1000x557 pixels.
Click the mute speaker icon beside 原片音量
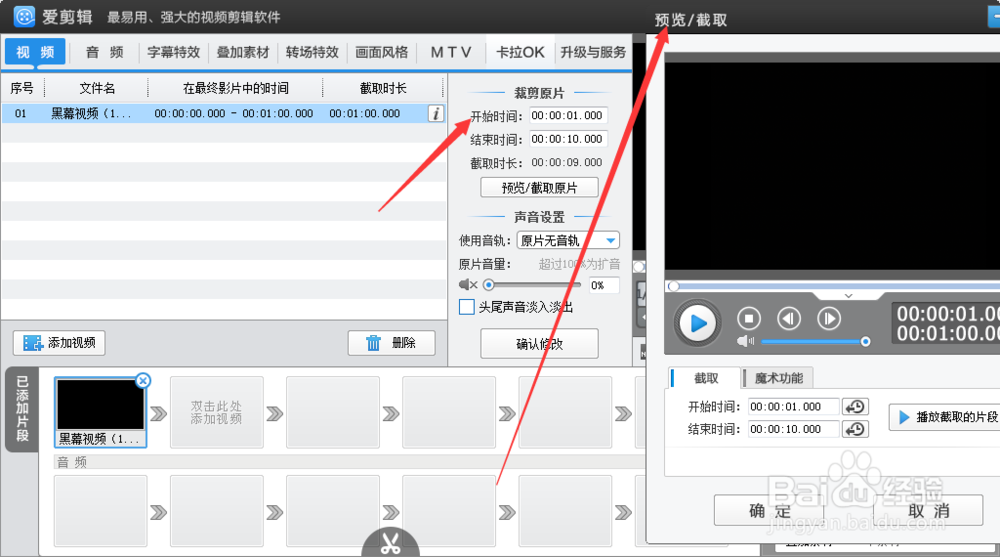coord(467,285)
